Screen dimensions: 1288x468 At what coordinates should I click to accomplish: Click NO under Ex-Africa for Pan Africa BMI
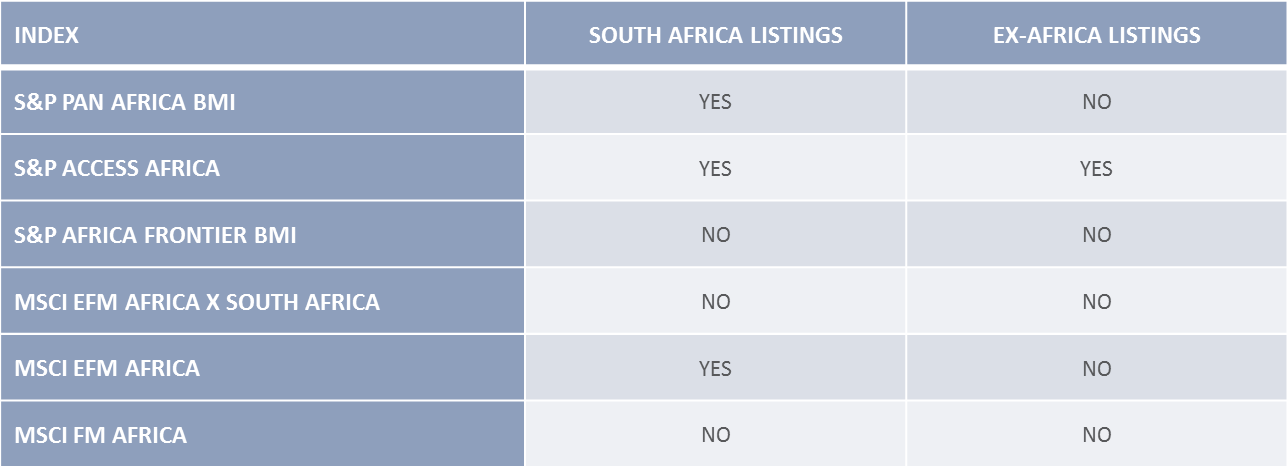pyautogui.click(x=1096, y=102)
